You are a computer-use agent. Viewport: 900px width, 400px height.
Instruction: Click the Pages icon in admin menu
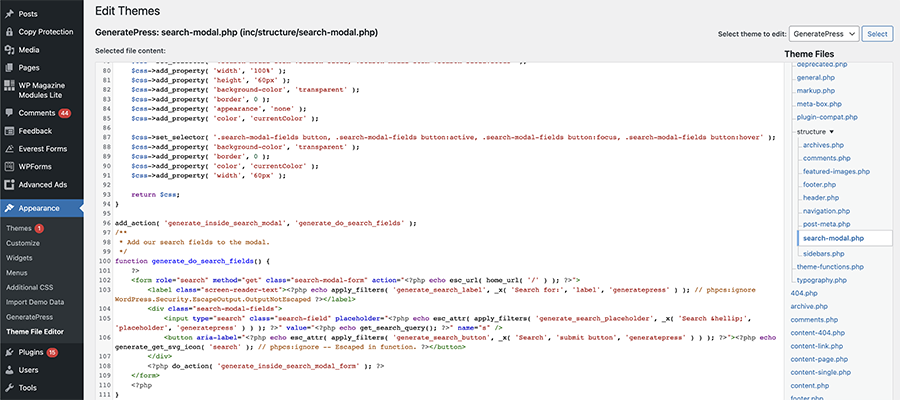coord(9,67)
